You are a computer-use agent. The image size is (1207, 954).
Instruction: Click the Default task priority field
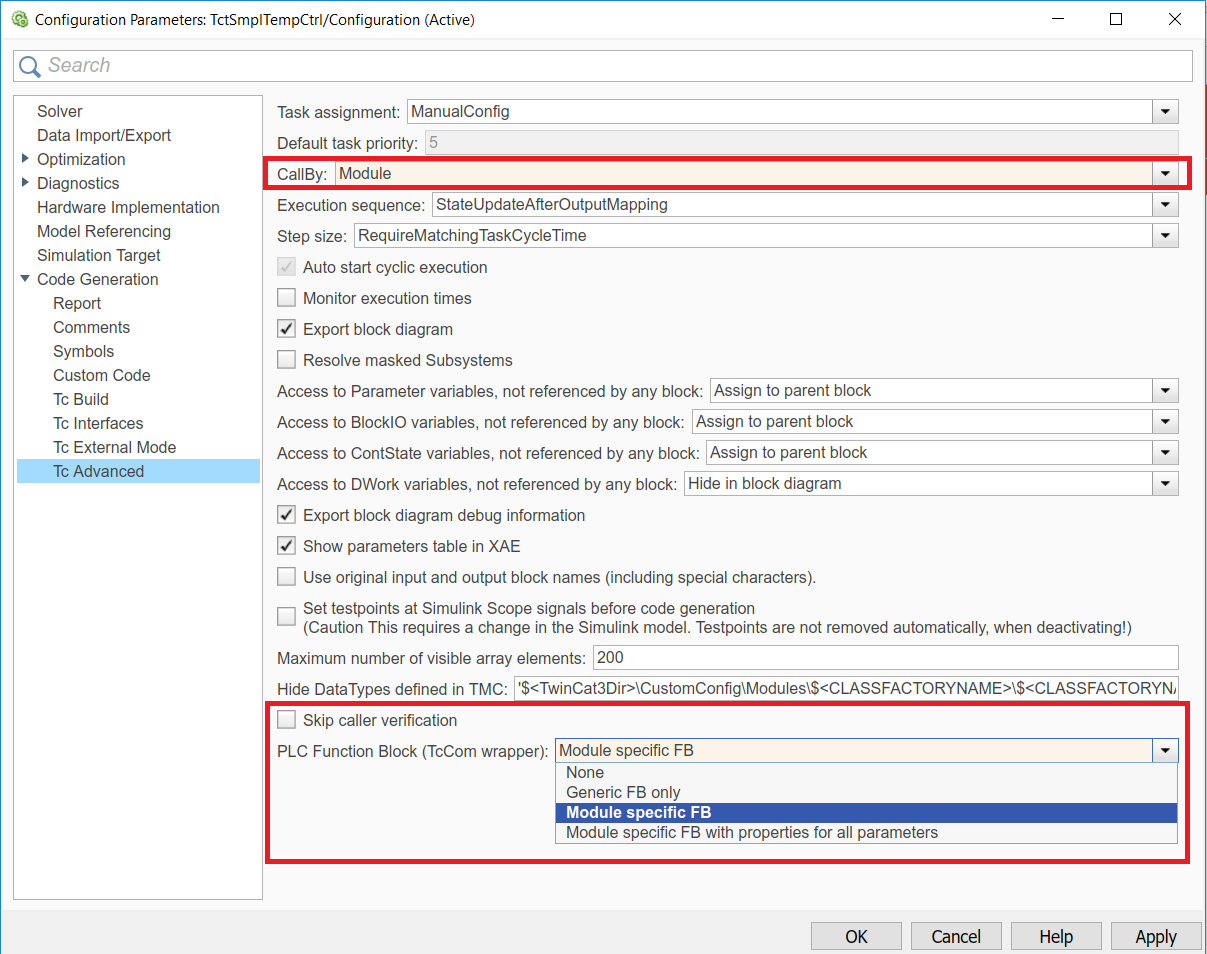(x=802, y=143)
